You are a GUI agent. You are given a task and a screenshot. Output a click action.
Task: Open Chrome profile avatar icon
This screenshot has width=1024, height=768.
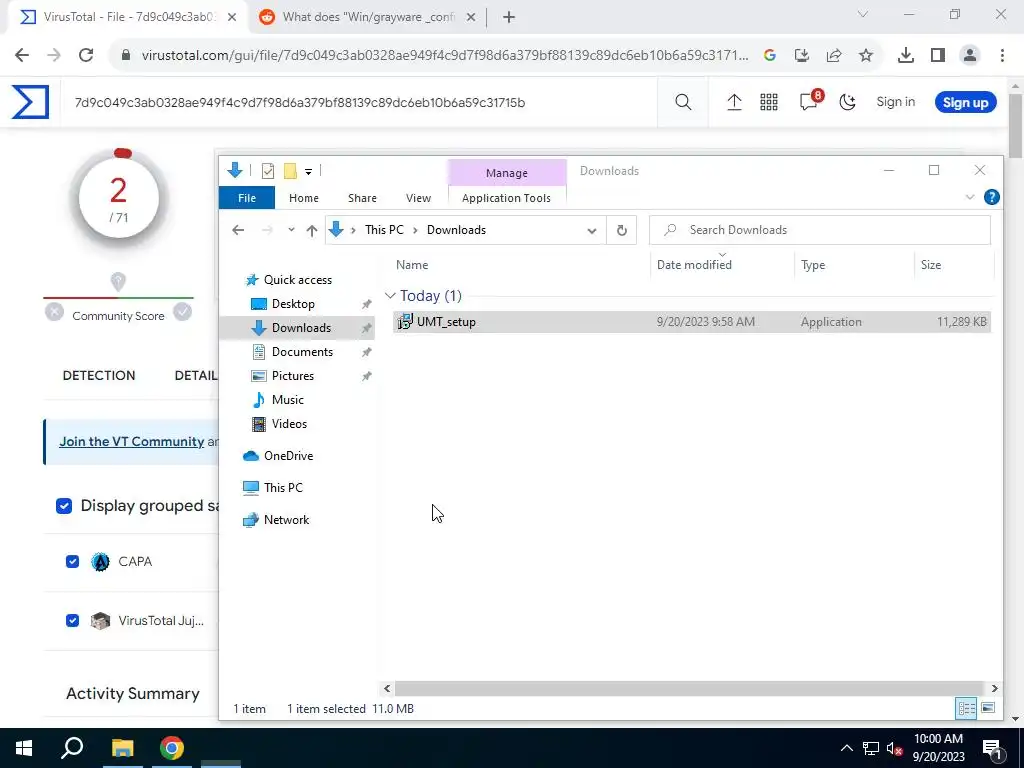pos(970,56)
